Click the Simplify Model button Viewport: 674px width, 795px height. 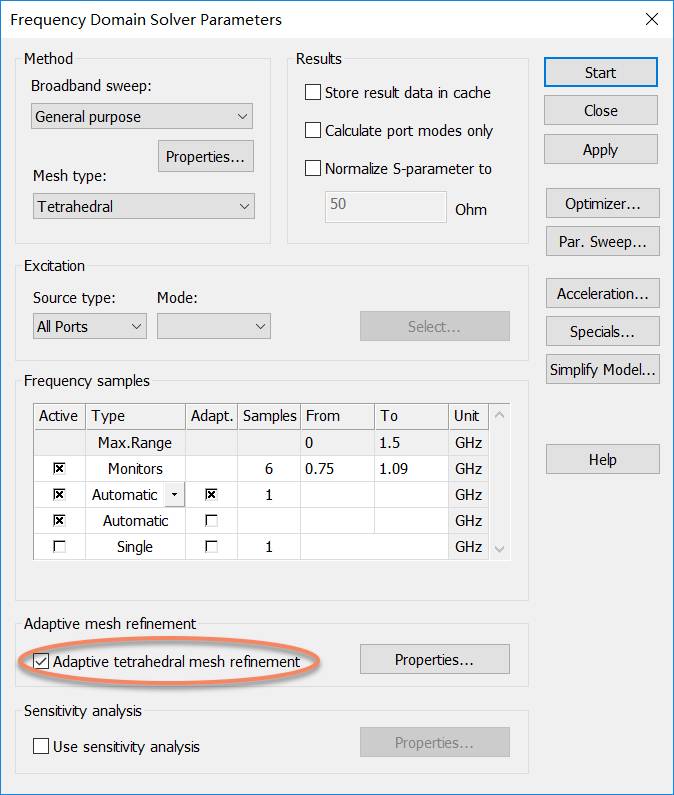coord(602,369)
